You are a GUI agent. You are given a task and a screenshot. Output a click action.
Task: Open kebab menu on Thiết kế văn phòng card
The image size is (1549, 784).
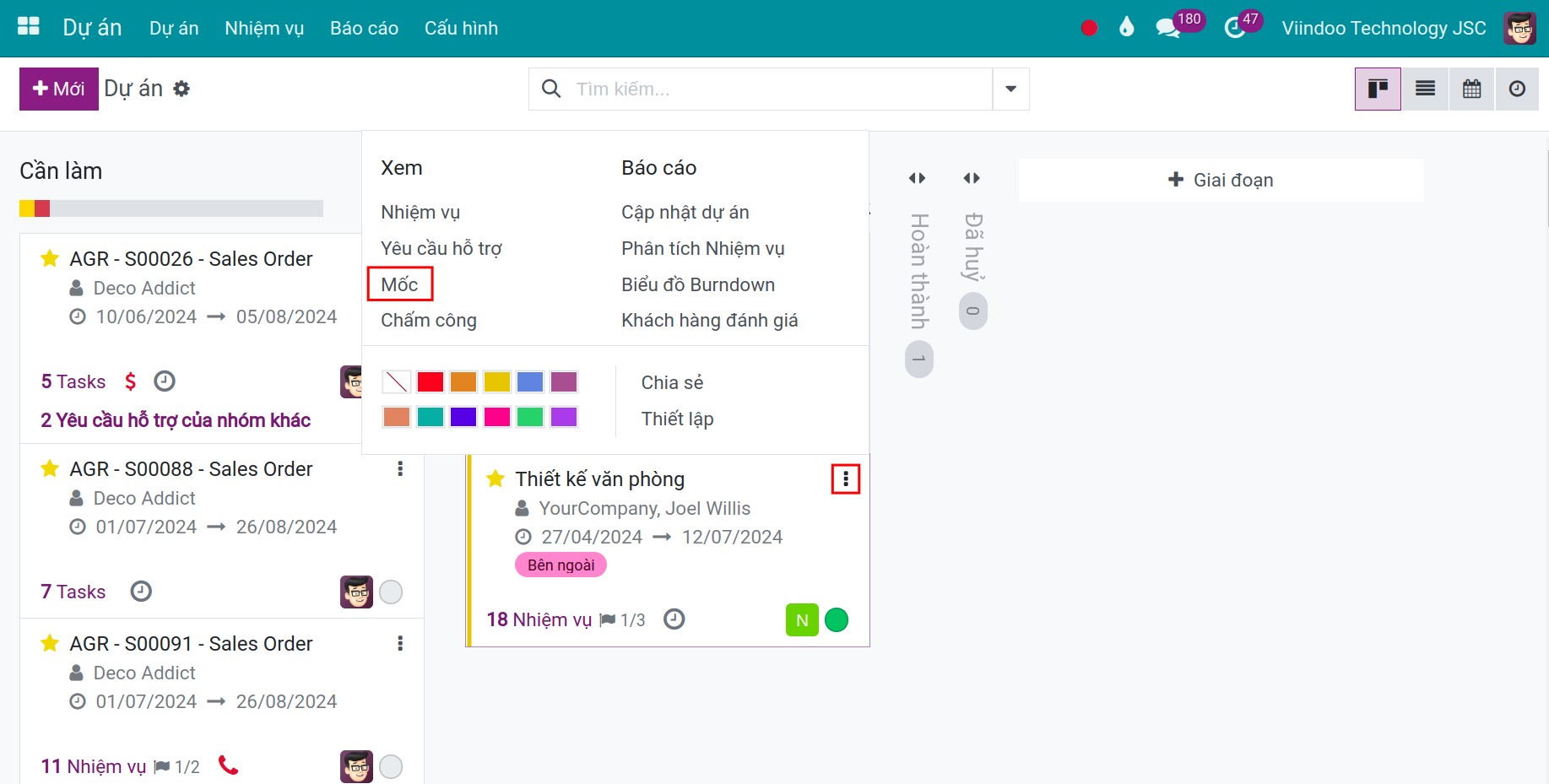tap(845, 479)
